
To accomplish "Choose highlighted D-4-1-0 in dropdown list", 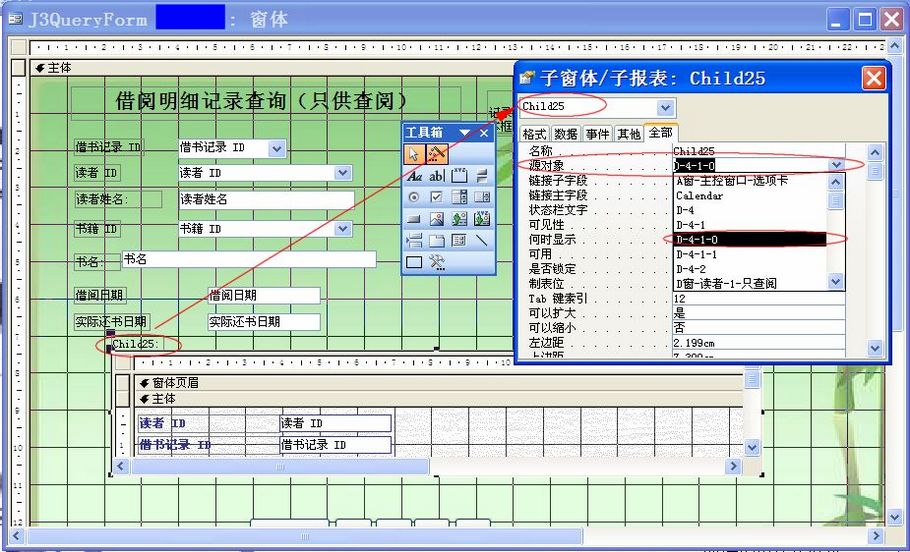I will pos(750,240).
